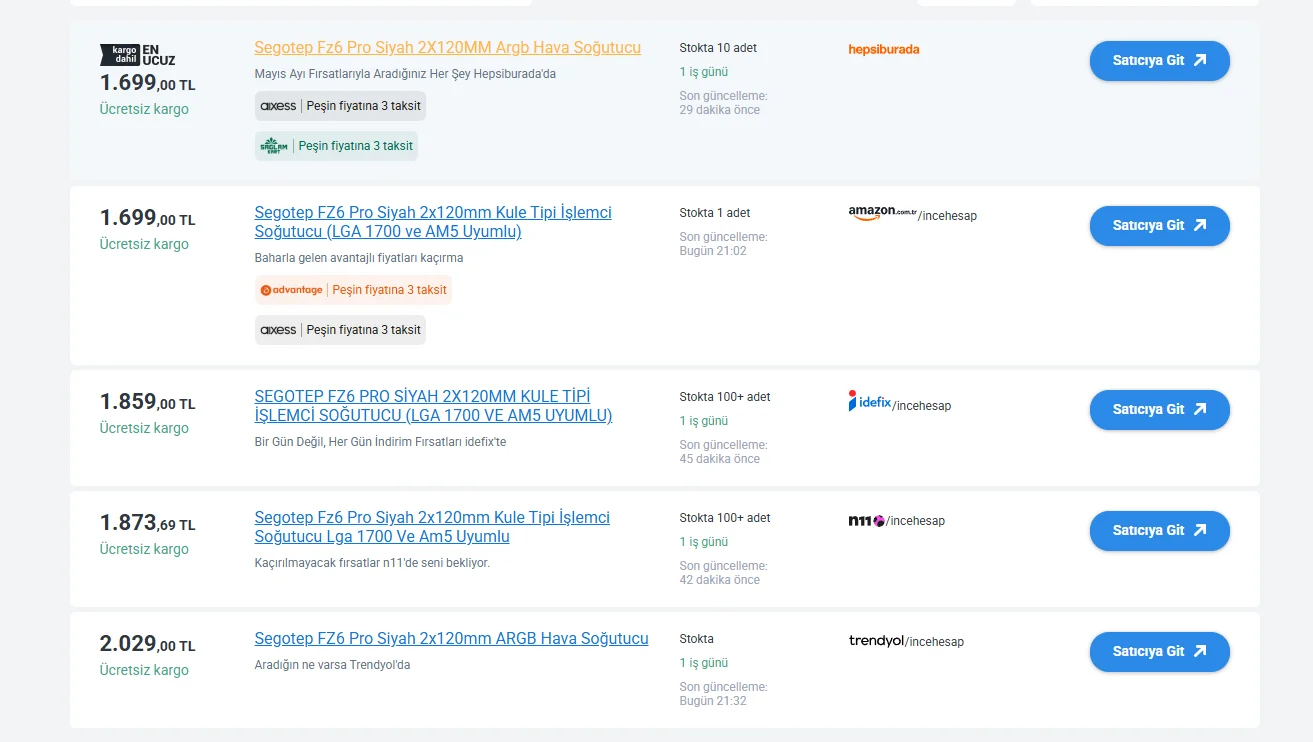Click the "Bugün 21:02" update time

tap(713, 251)
